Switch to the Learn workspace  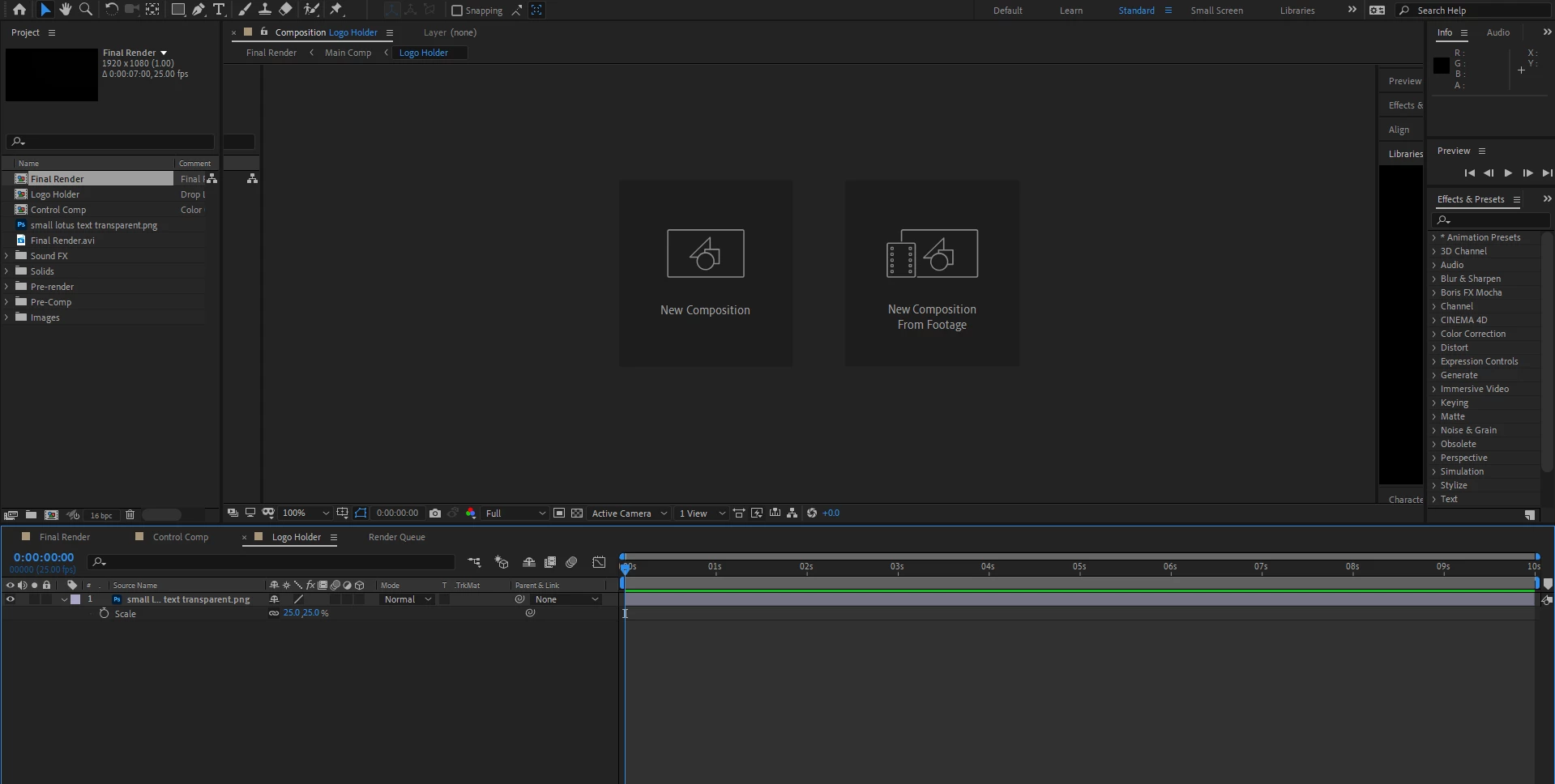(x=1071, y=11)
